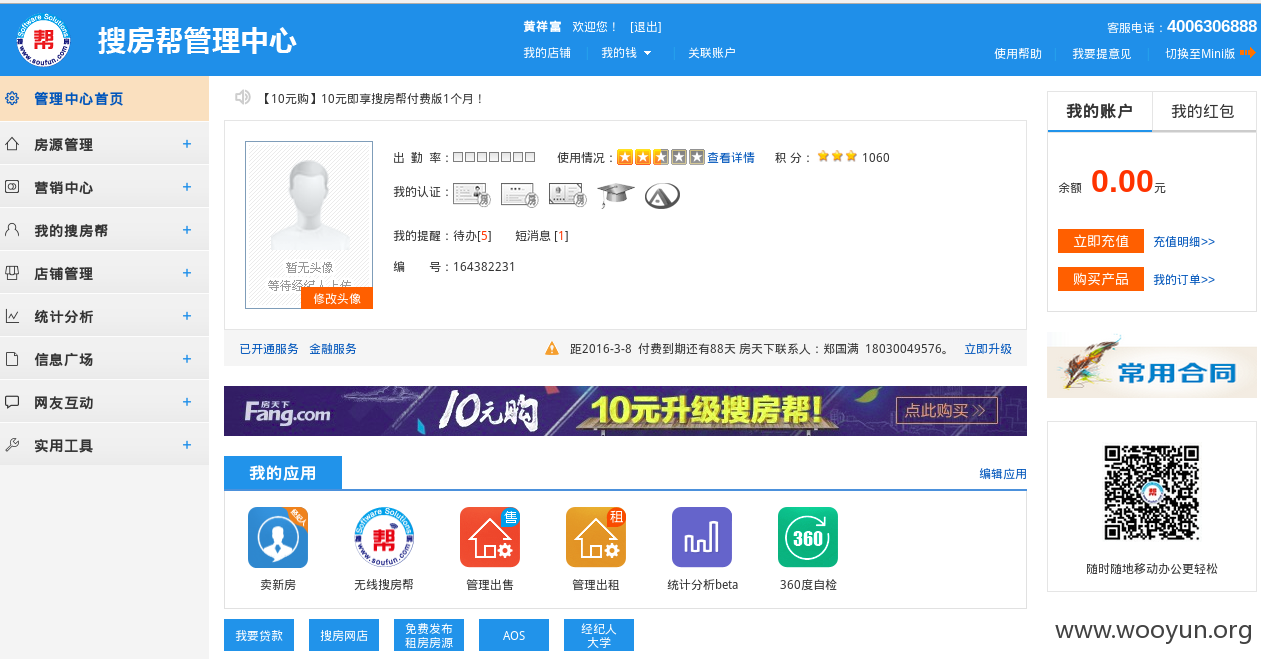This screenshot has width=1261, height=659.
Task: Click the gear icon beside 管理中心首页
Action: 12,98
